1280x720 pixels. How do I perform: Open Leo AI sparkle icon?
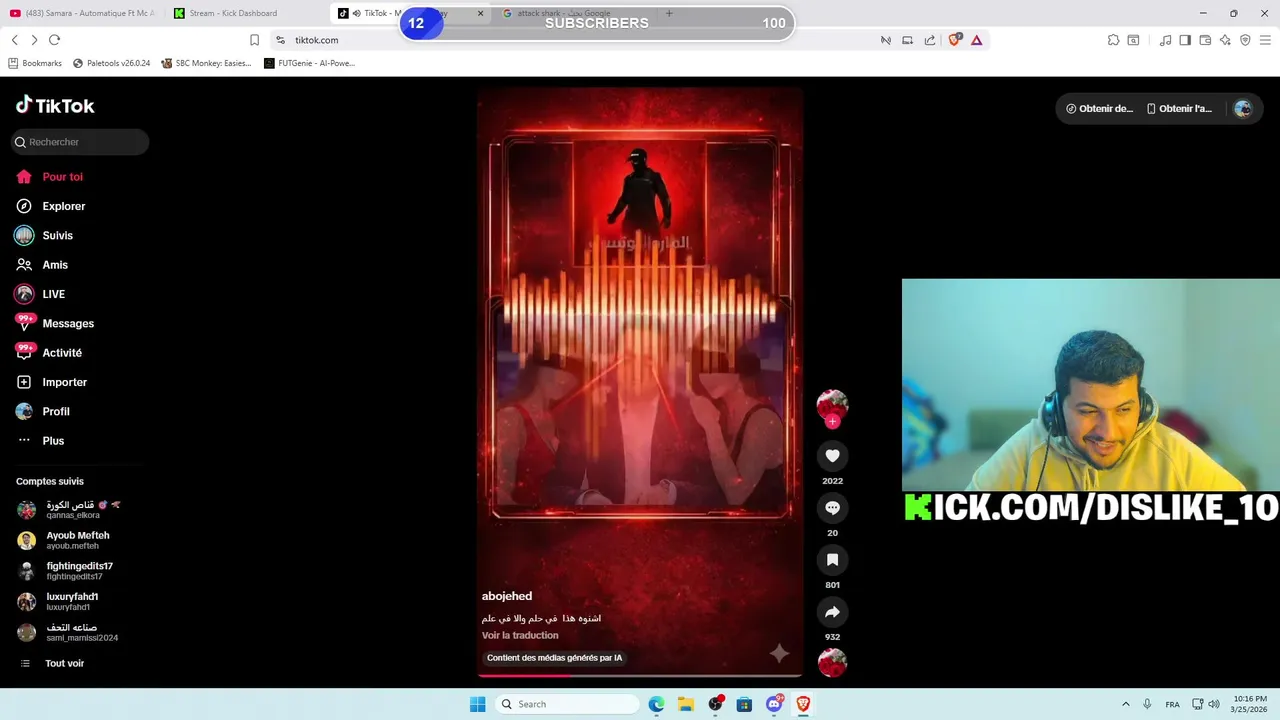1225,40
